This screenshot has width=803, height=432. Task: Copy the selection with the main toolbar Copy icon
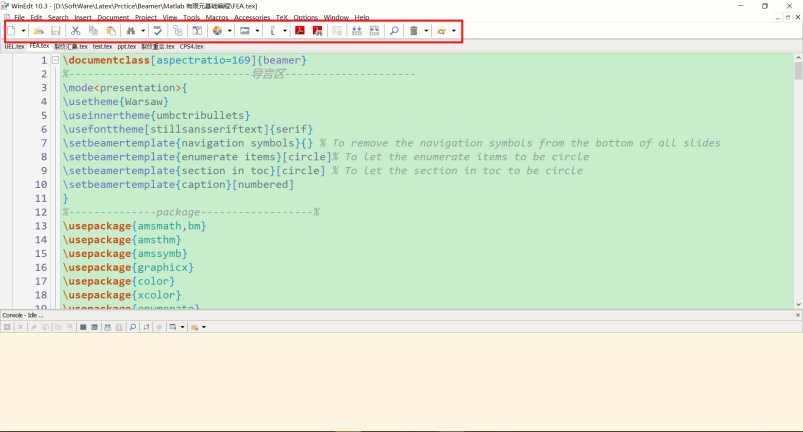coord(93,31)
